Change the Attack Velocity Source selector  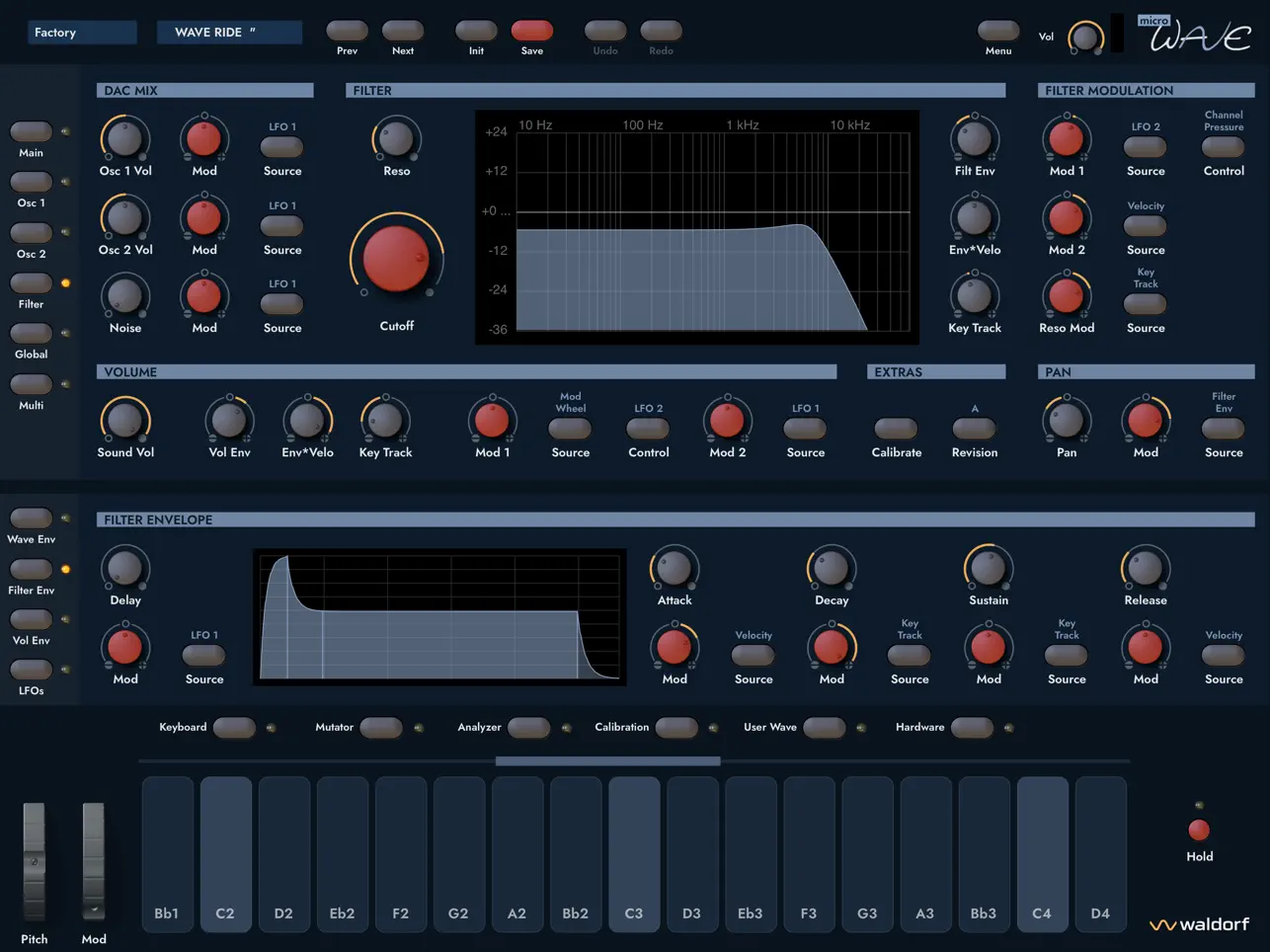click(x=754, y=655)
